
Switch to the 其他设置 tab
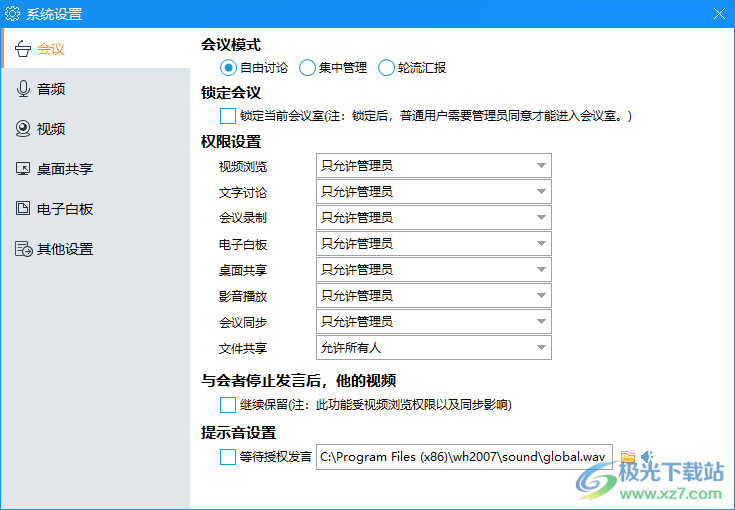[x=96, y=249]
